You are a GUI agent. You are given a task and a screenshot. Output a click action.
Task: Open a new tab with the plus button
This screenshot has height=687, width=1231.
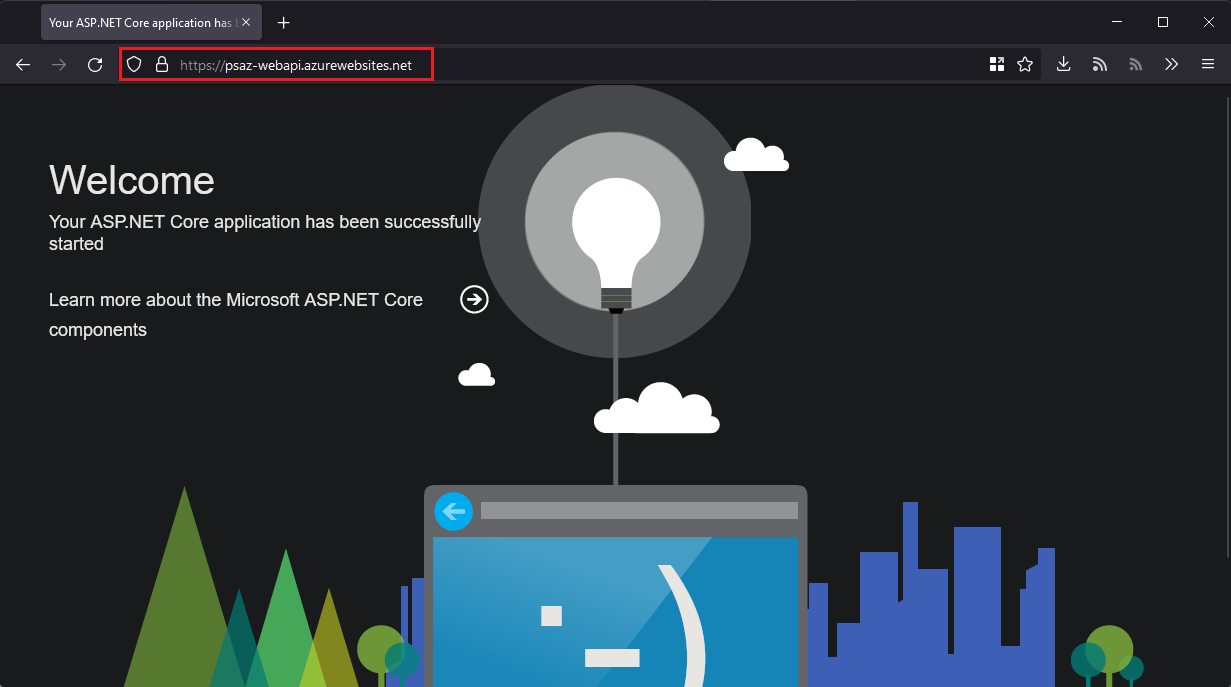283,21
